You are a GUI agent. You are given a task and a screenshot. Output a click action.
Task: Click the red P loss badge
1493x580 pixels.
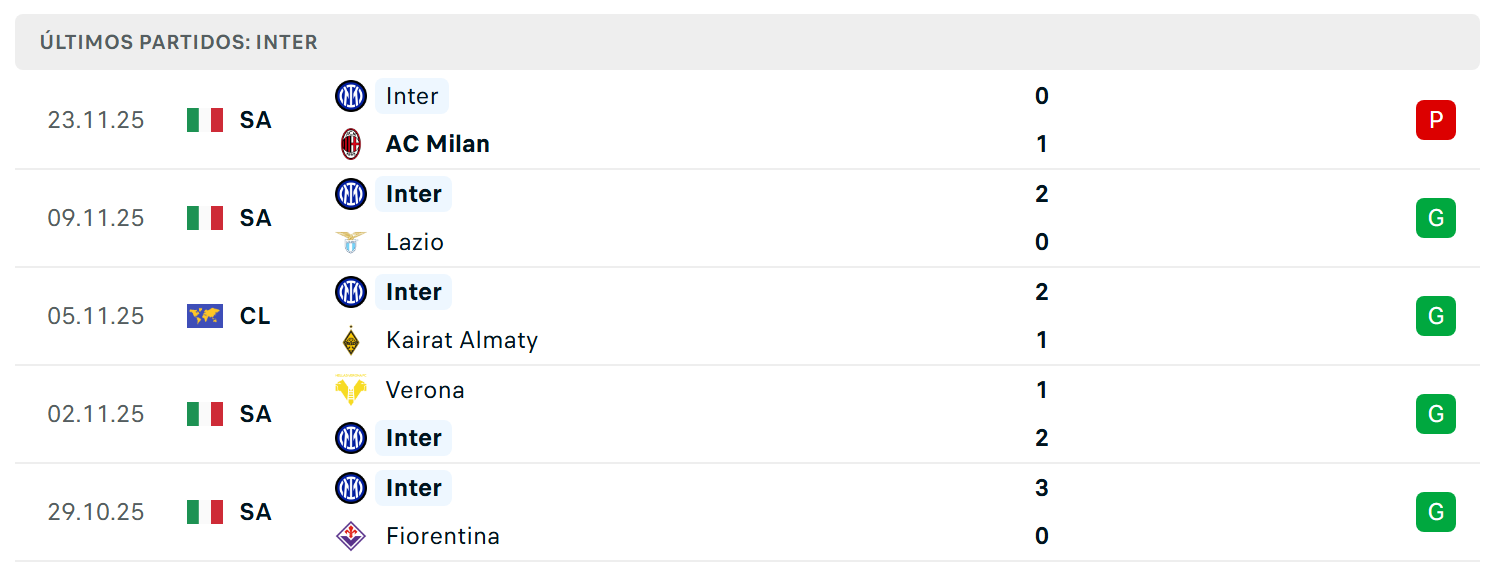coord(1436,120)
